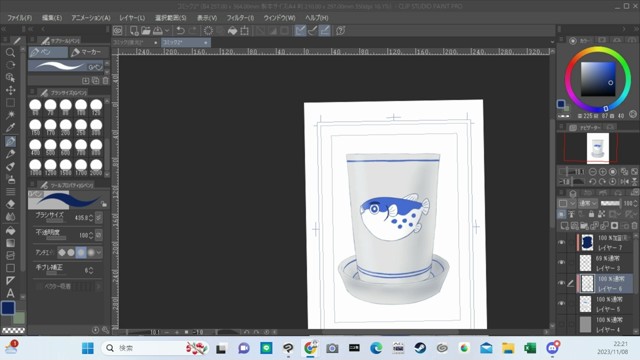Screen dimensions: 640x360
Task: Click the green sub drawing color swatch
Action: click(19, 318)
